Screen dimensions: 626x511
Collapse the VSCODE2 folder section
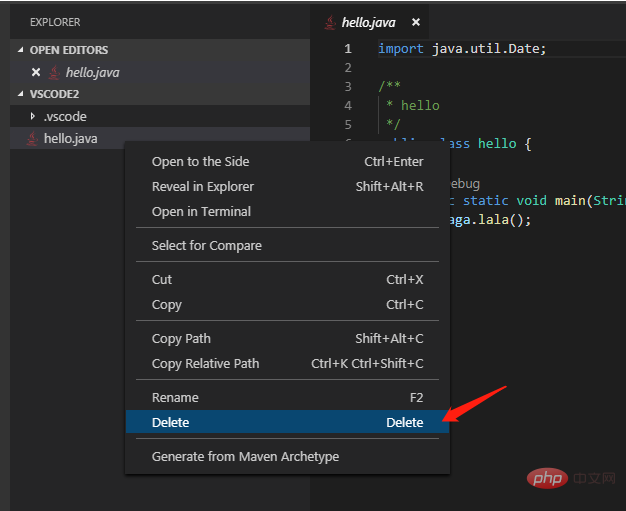coord(21,94)
